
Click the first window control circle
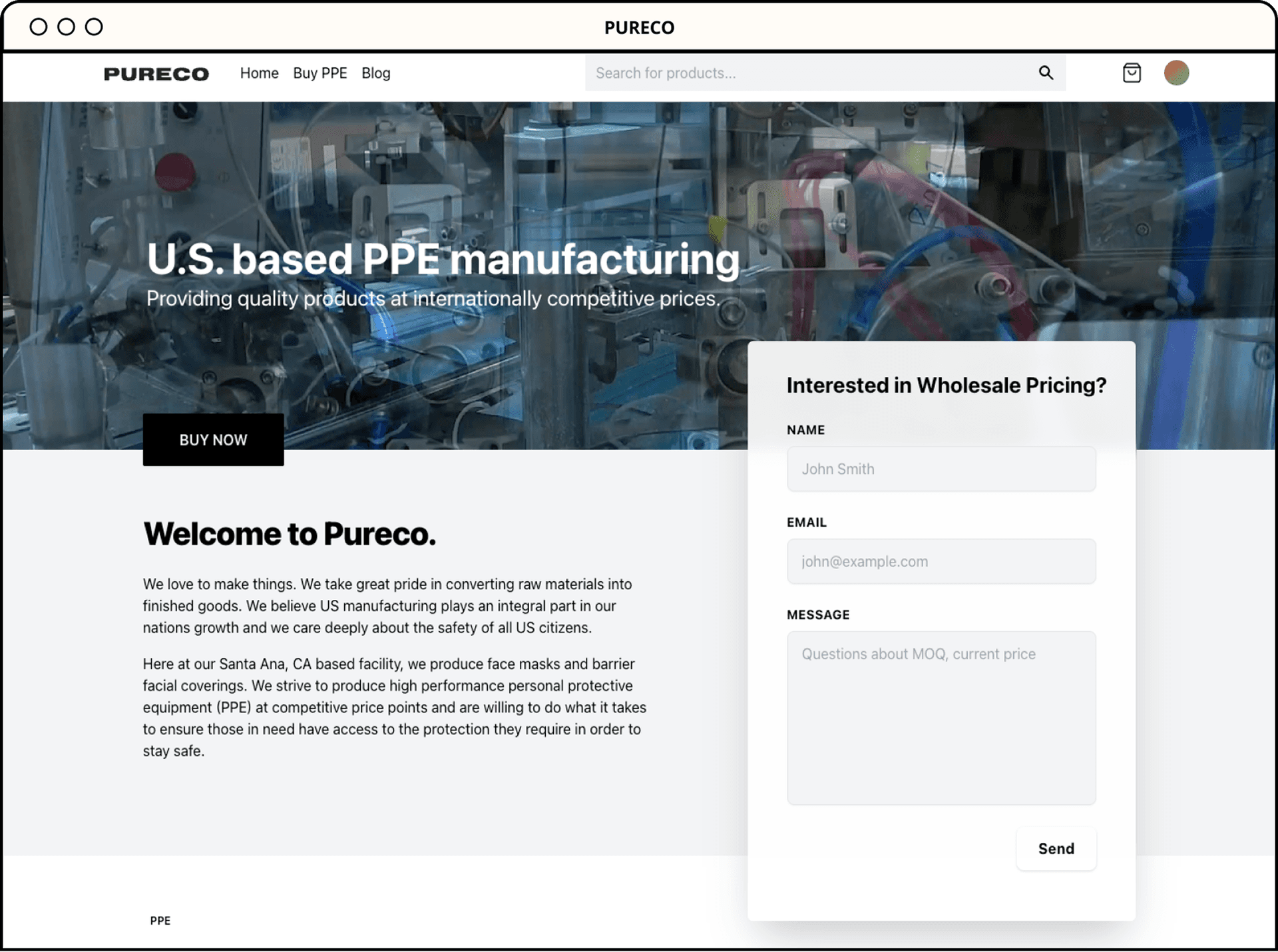coord(39,27)
